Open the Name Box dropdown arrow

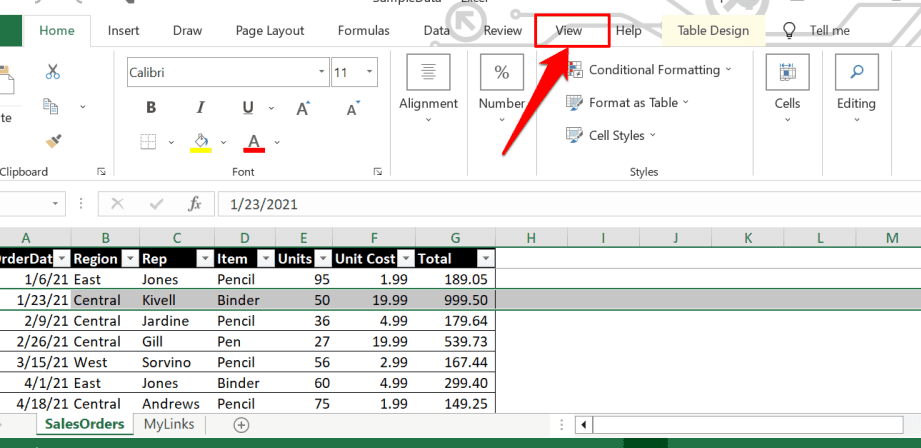click(x=55, y=204)
